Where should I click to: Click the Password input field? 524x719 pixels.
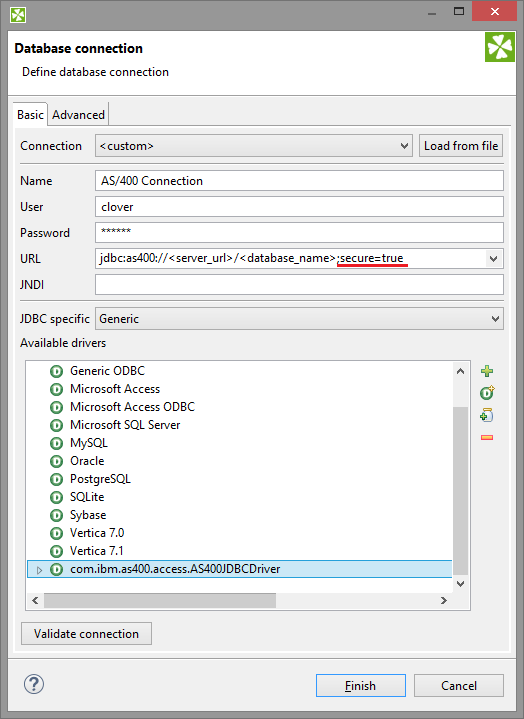click(299, 232)
